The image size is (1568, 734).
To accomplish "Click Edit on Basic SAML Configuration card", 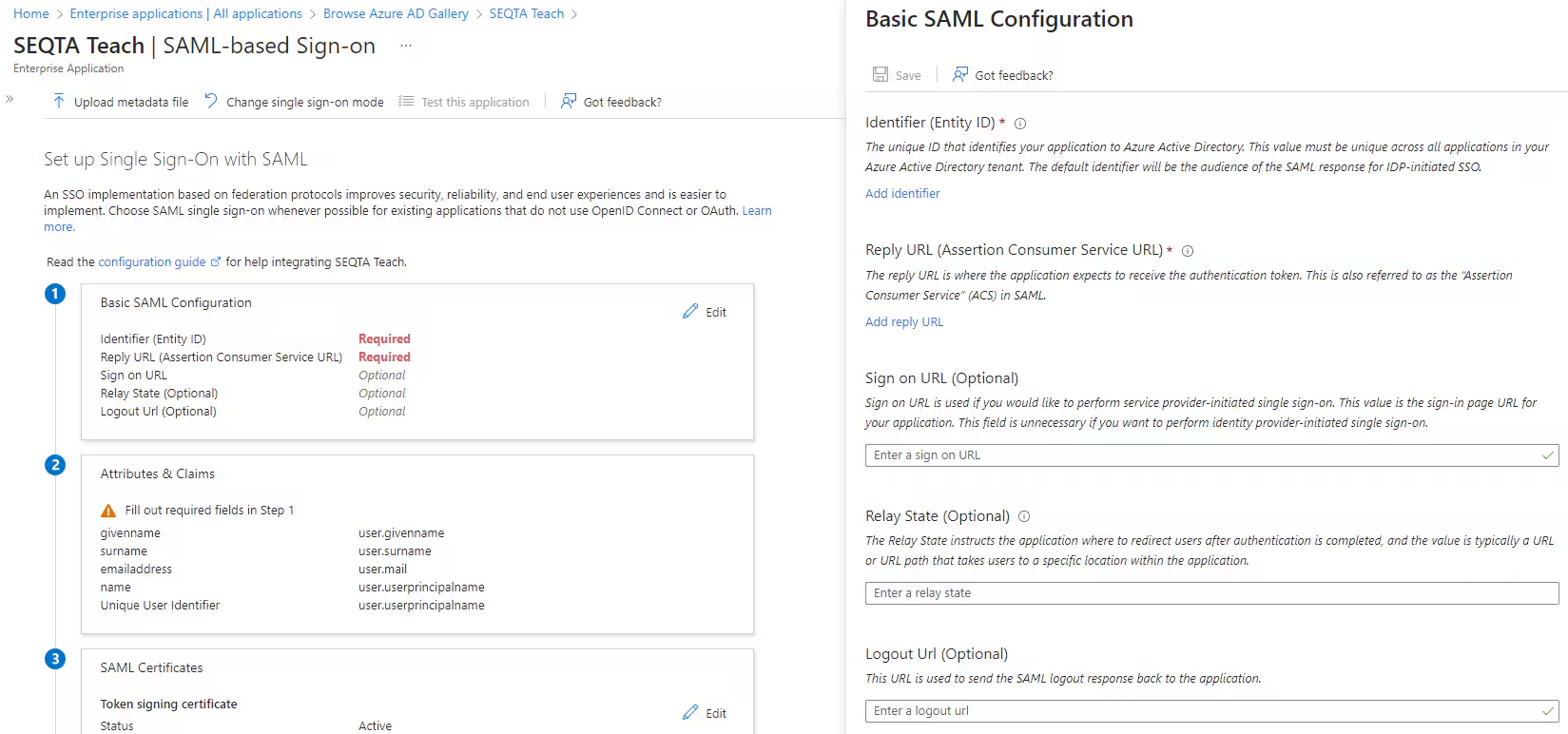I will pyautogui.click(x=716, y=312).
